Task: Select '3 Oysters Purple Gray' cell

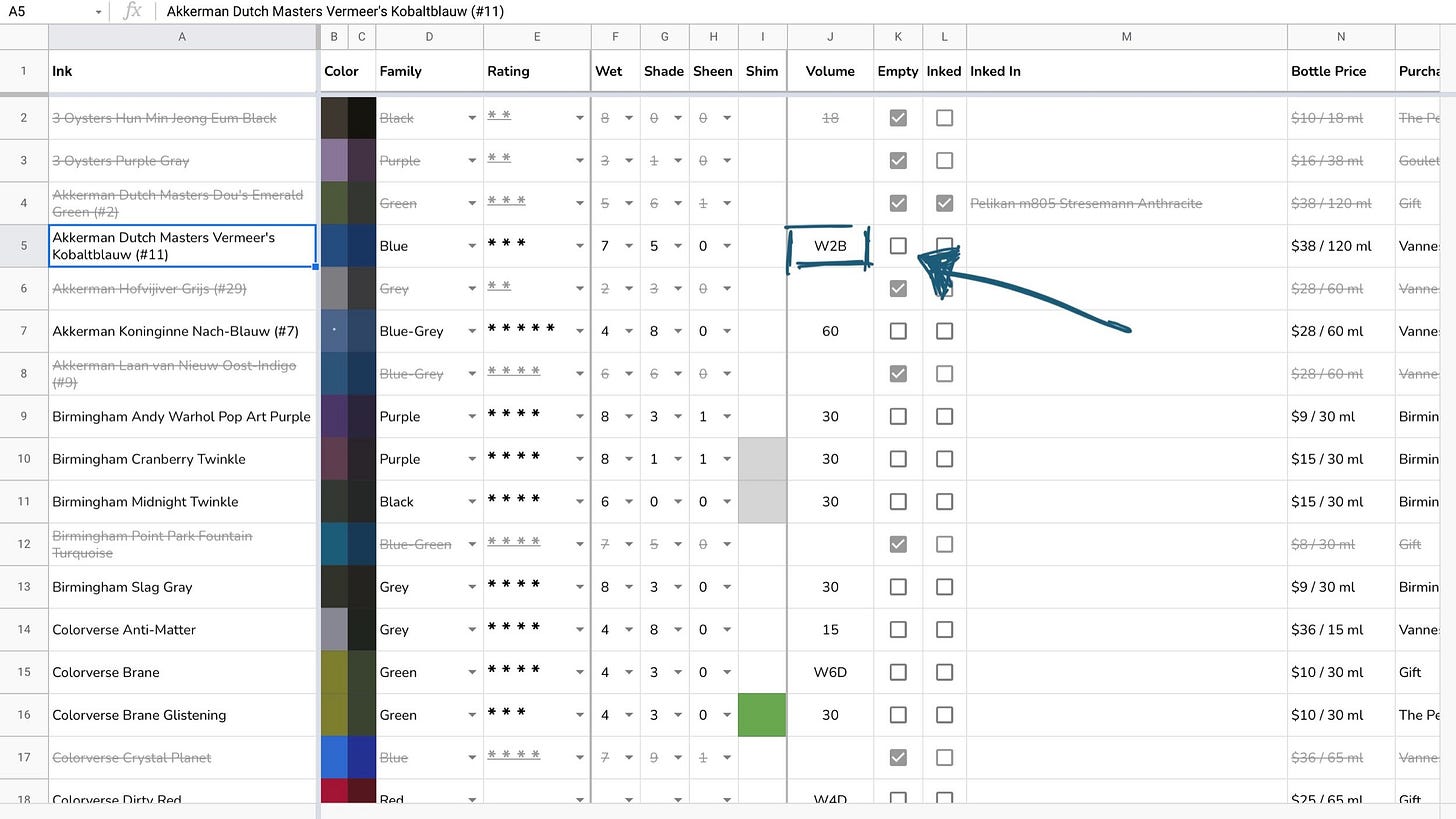Action: [182, 160]
